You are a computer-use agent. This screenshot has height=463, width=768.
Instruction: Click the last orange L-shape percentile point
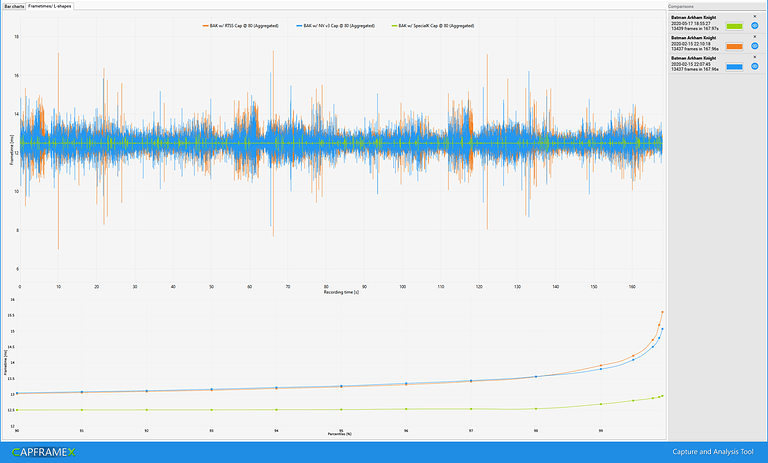tap(662, 312)
